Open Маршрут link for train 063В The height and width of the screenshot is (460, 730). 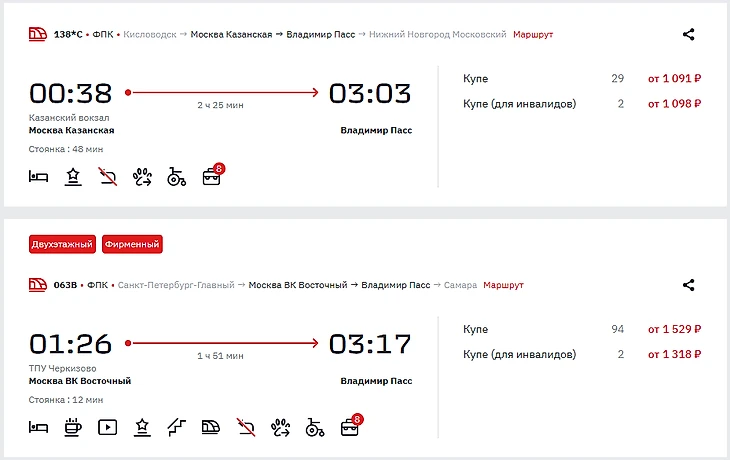503,285
